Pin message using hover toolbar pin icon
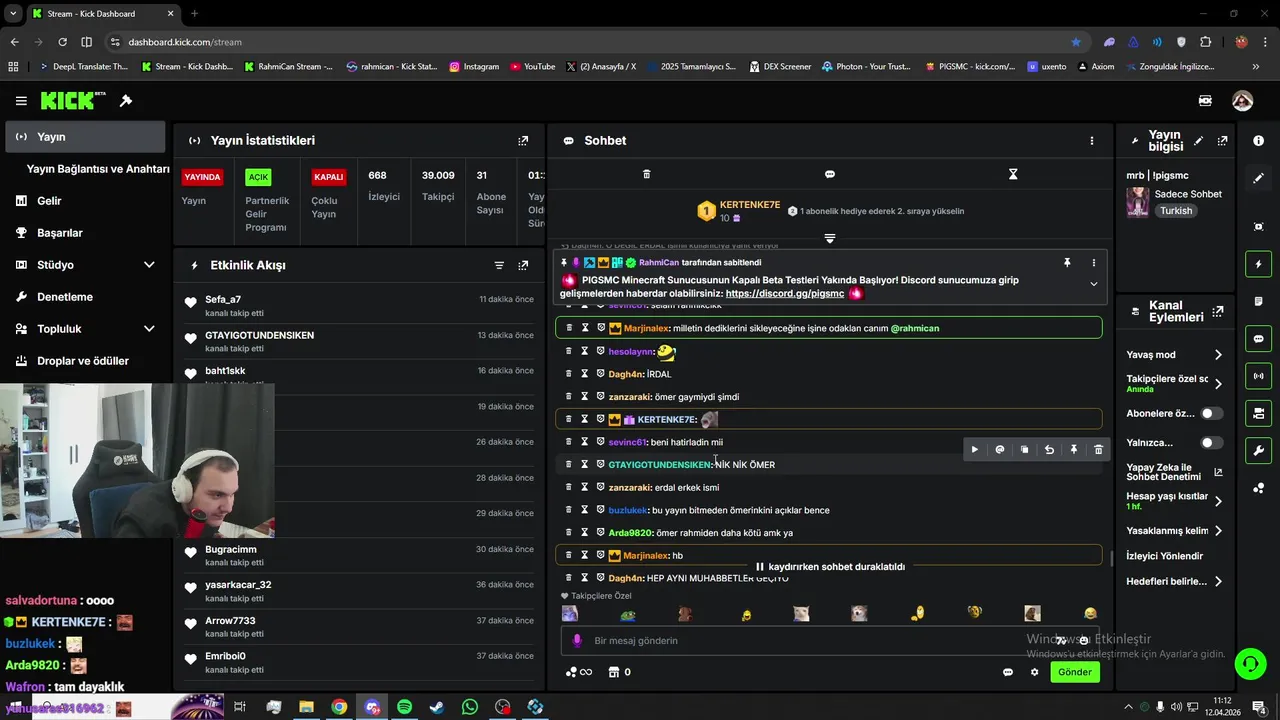1280x720 pixels. click(1074, 450)
